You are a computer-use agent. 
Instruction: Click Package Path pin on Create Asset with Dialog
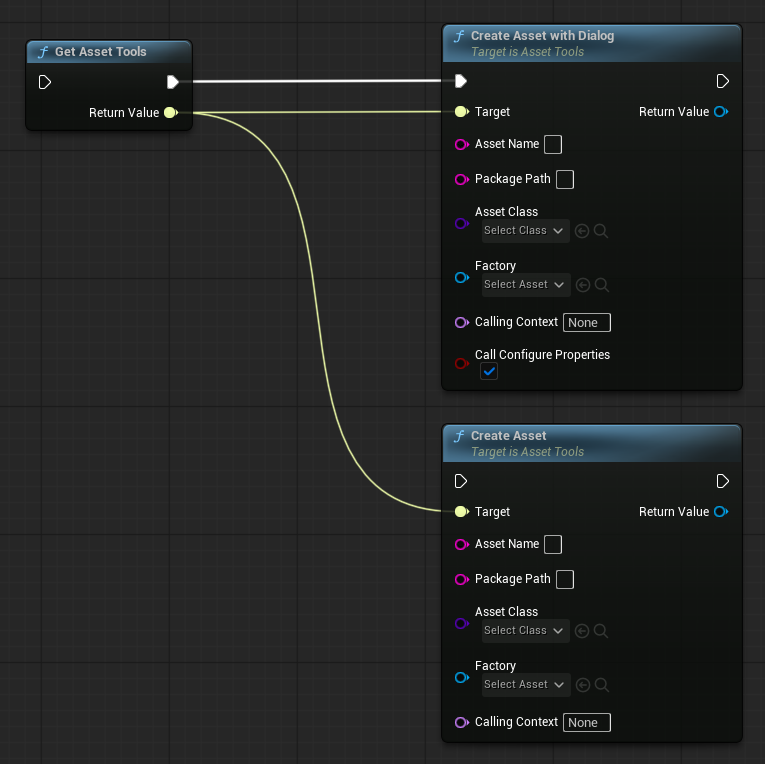click(461, 180)
